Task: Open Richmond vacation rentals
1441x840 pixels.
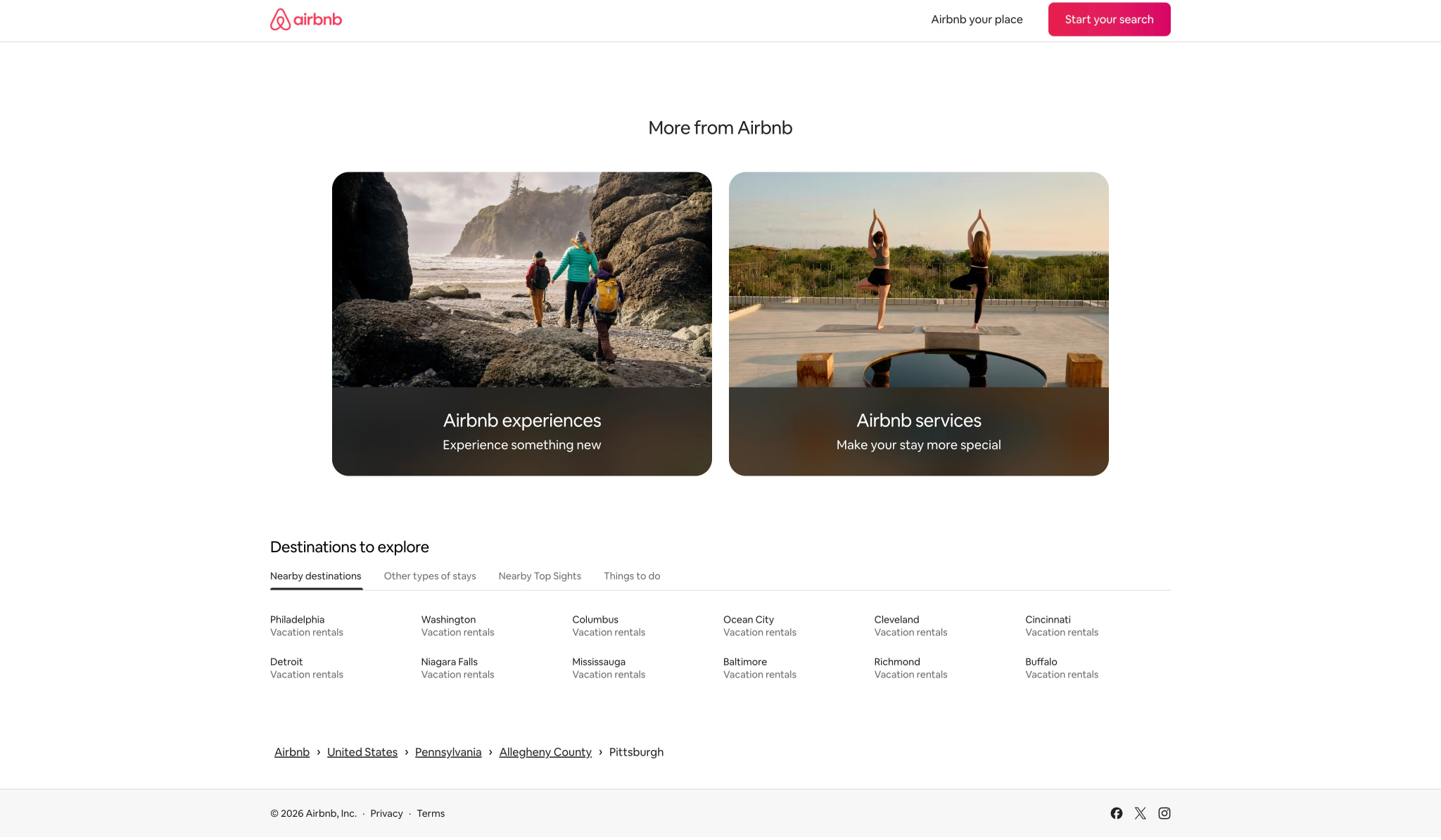Action: tap(910, 668)
